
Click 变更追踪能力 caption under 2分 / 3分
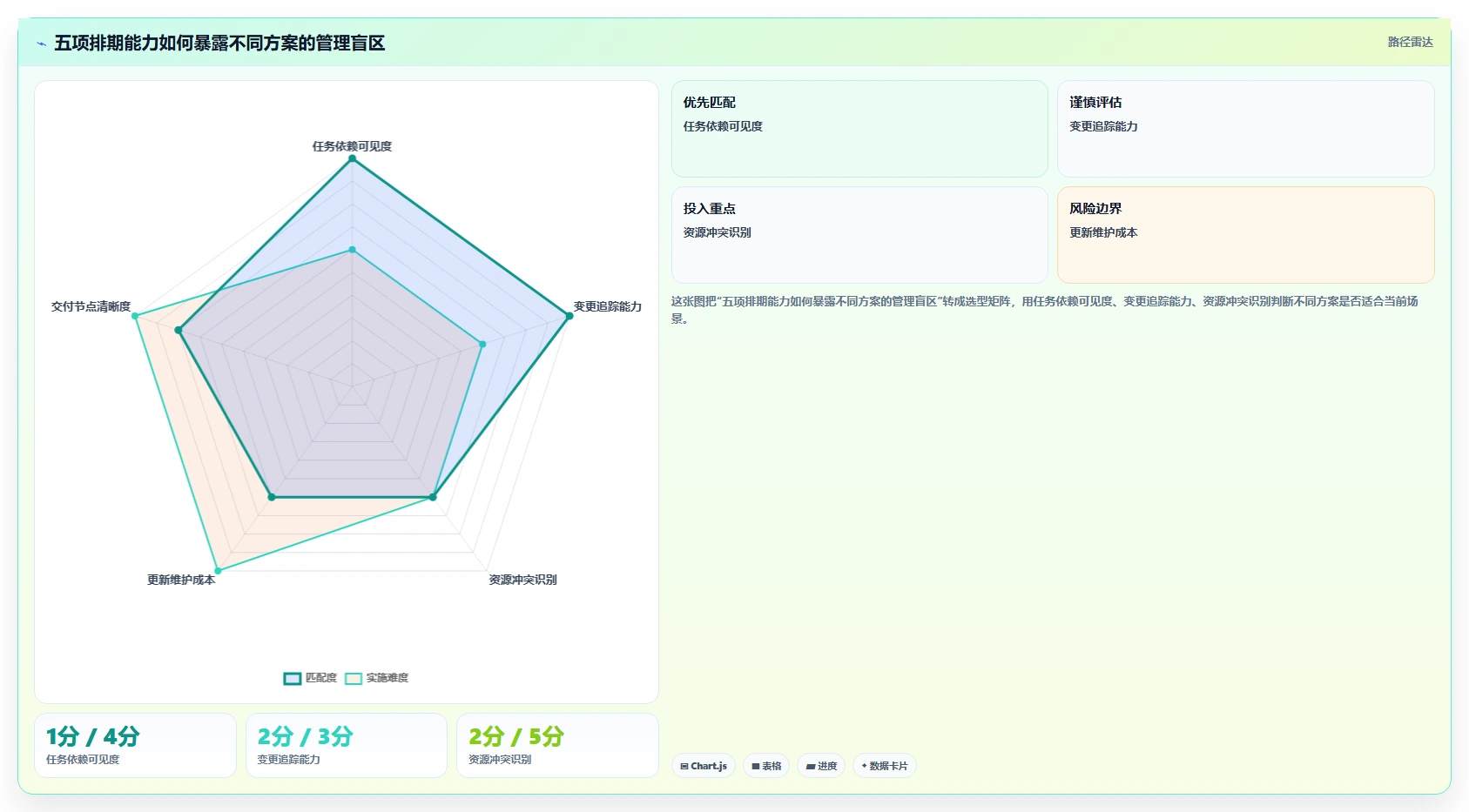click(289, 760)
